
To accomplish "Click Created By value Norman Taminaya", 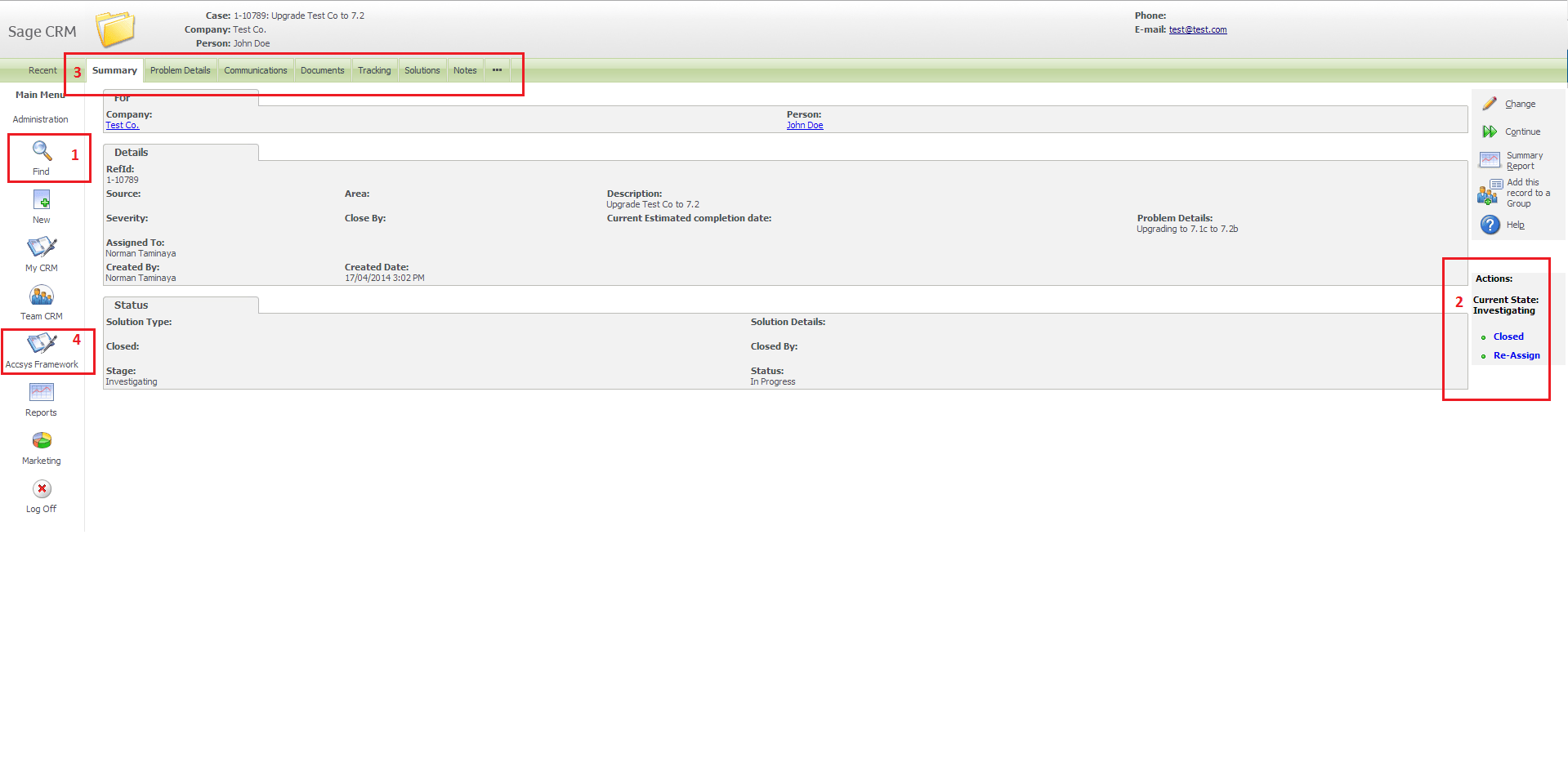I will [141, 279].
